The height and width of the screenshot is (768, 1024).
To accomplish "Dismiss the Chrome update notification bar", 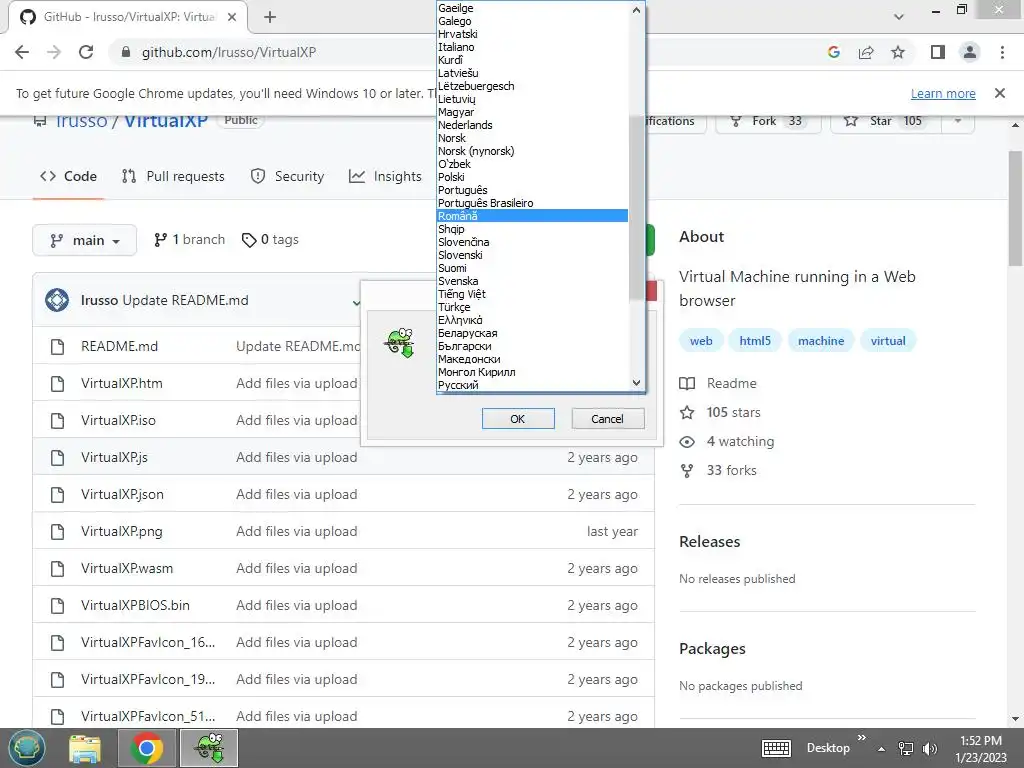I will (x=1000, y=93).
